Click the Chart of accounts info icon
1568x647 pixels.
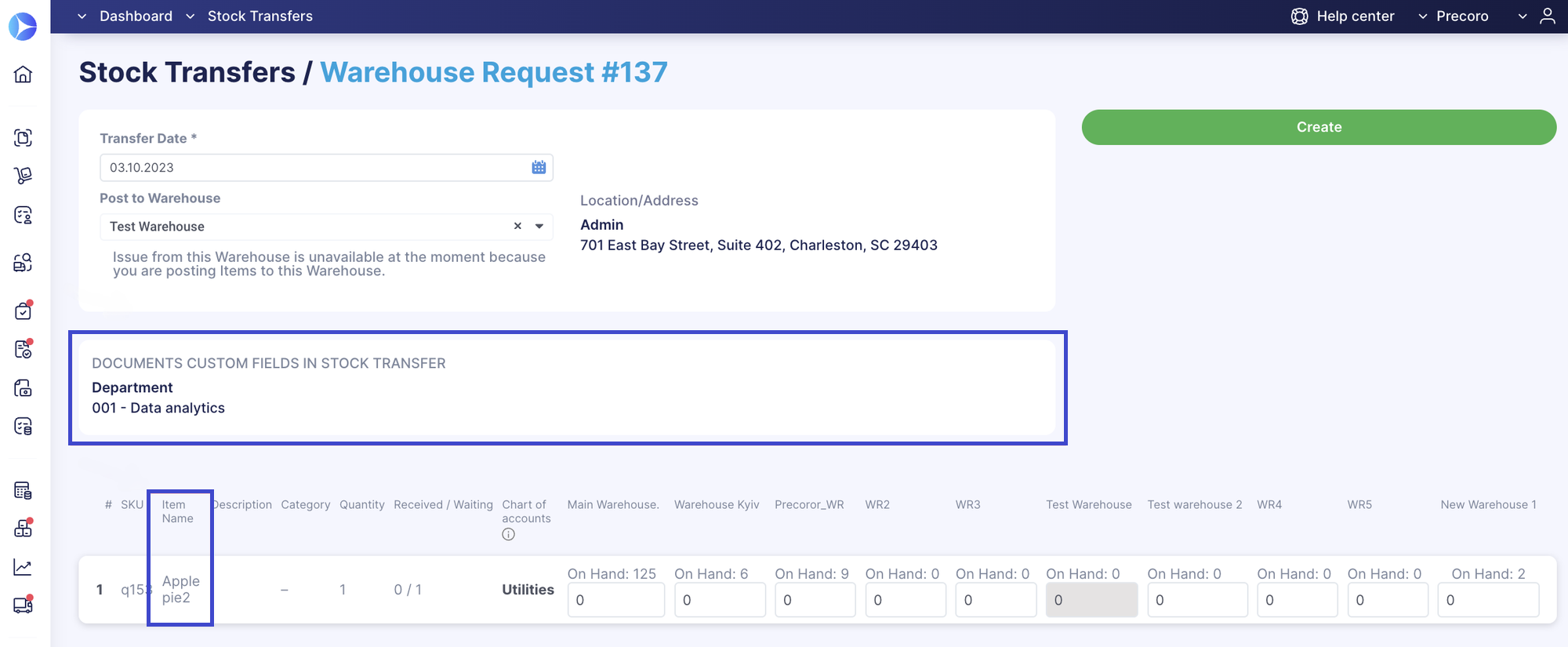(508, 535)
